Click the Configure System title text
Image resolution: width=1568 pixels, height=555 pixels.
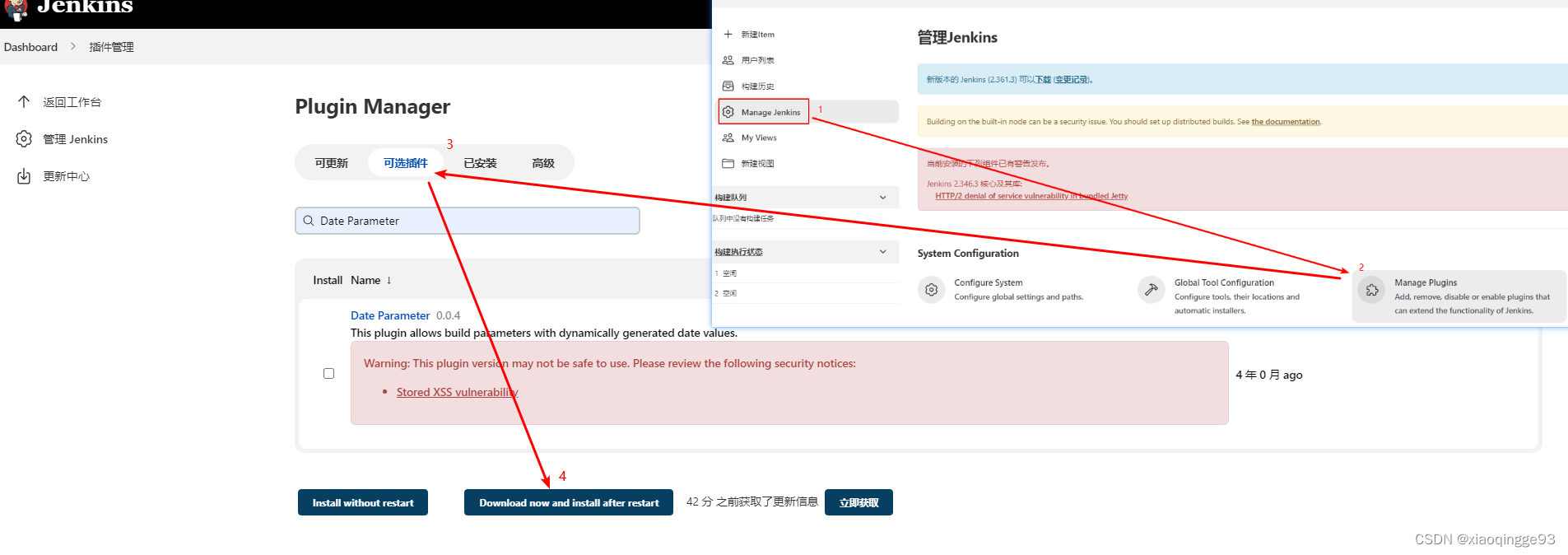tap(989, 282)
